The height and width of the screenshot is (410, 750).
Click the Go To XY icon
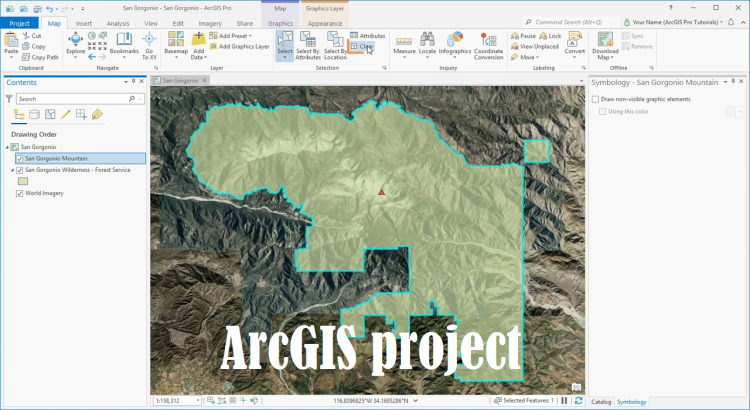149,39
